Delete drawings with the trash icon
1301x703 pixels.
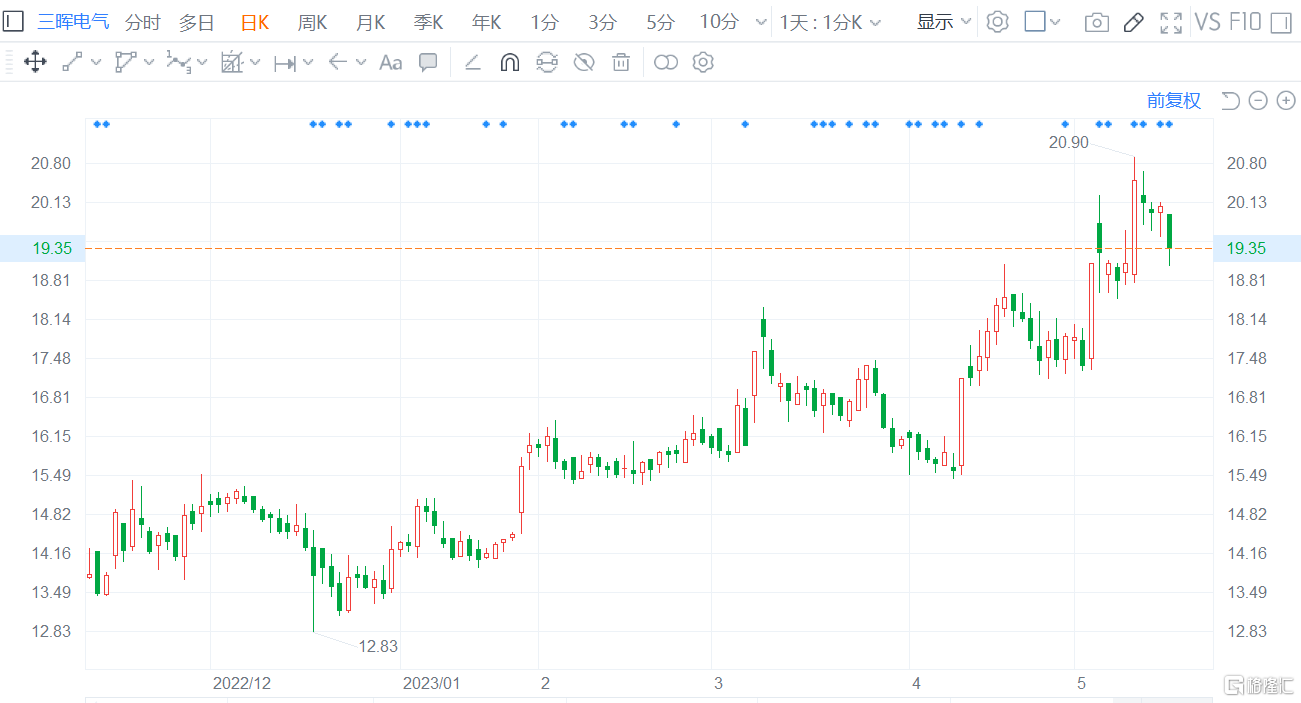pos(621,62)
